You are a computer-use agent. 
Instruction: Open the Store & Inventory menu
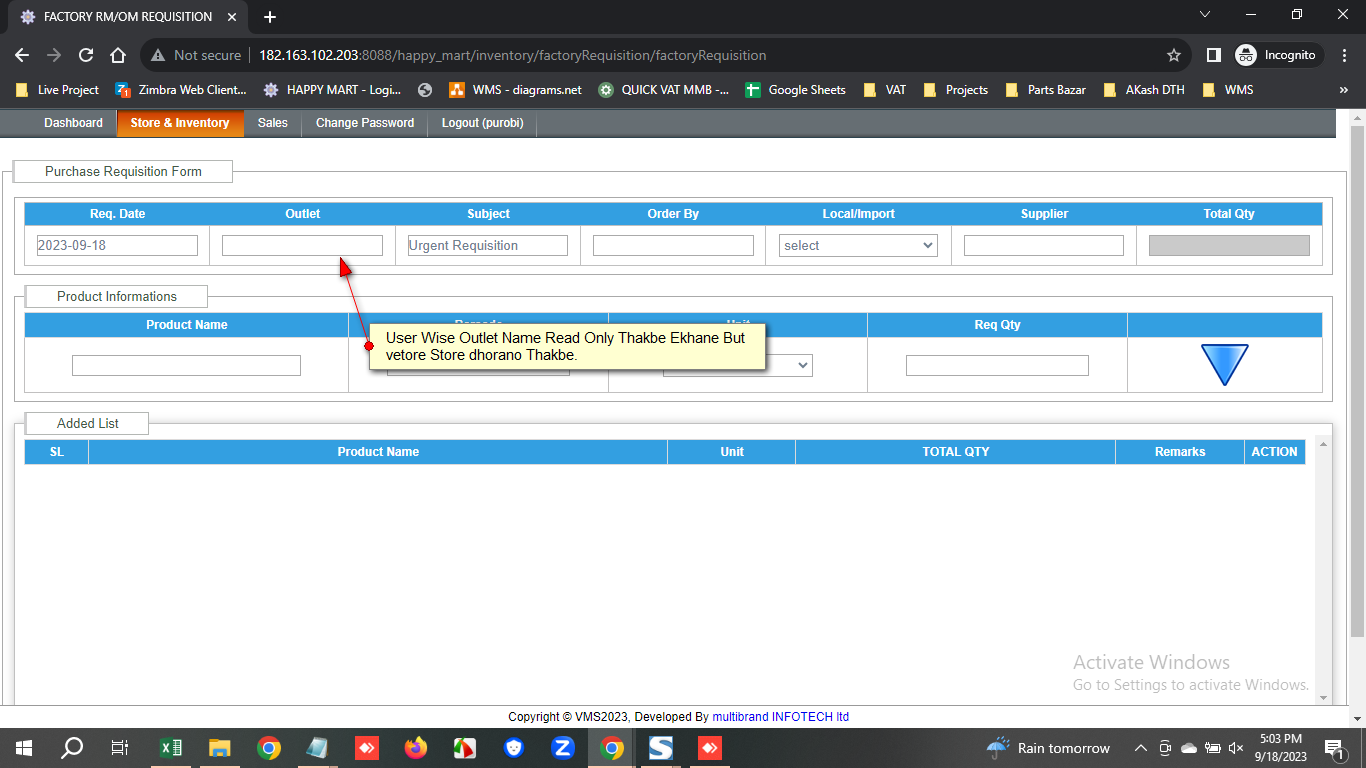(x=180, y=123)
